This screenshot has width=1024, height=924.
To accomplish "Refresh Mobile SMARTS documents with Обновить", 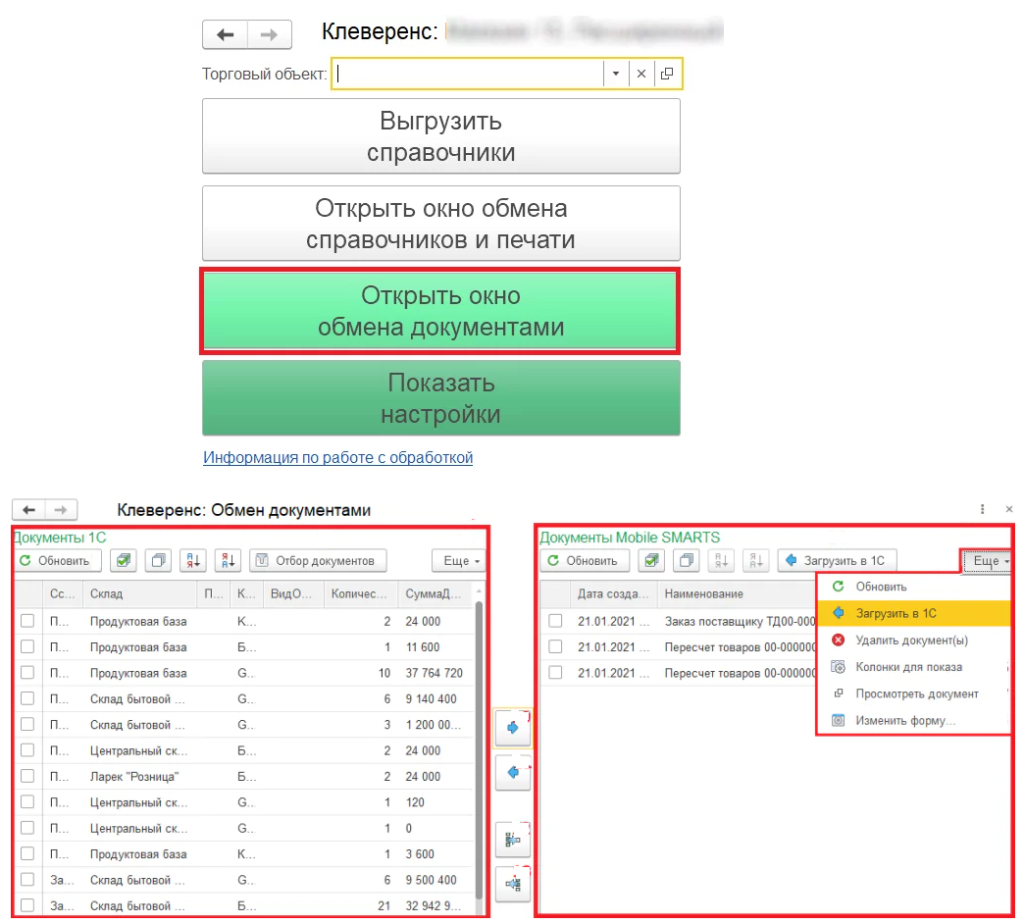I will 584,560.
